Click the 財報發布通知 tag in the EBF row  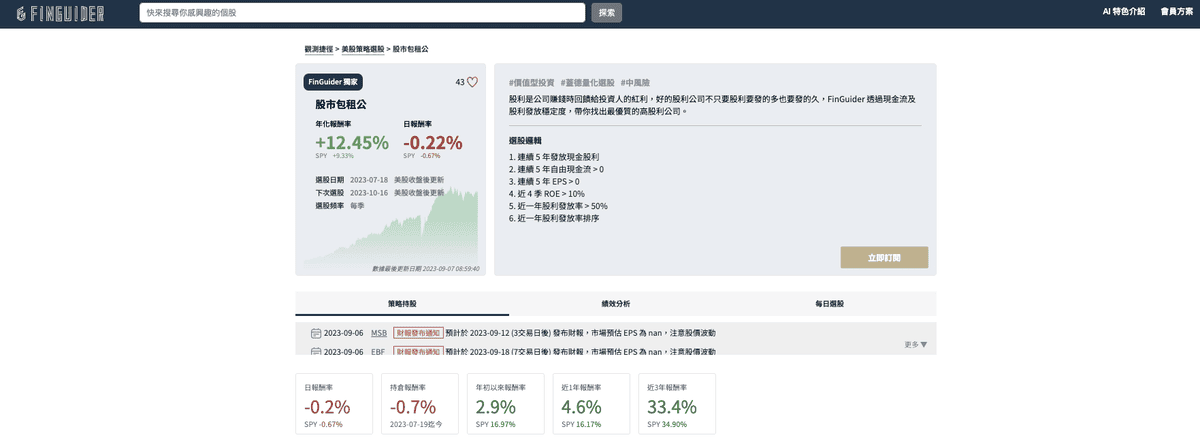pyautogui.click(x=418, y=352)
